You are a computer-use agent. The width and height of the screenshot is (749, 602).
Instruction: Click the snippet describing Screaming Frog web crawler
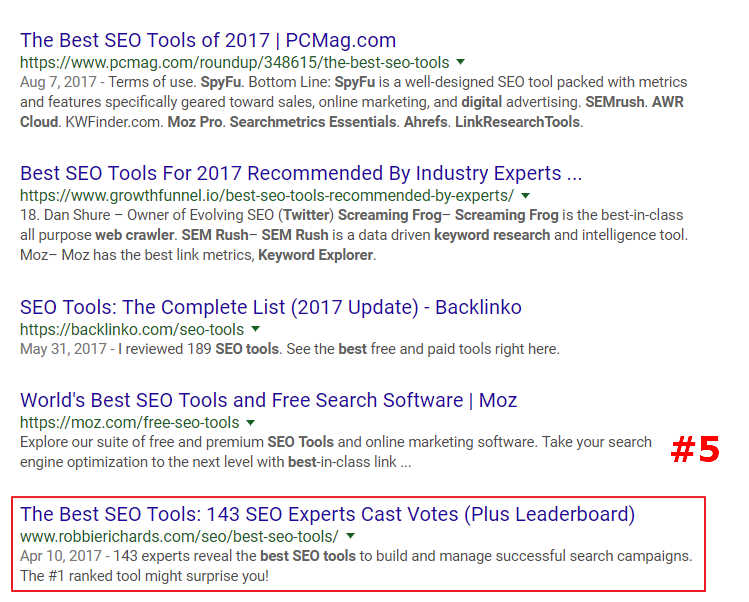tap(350, 235)
